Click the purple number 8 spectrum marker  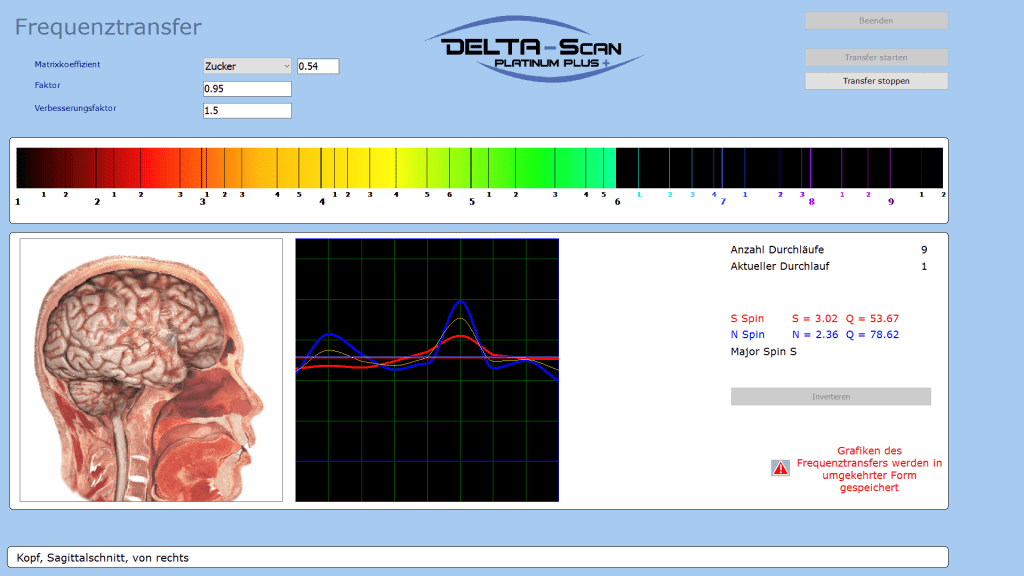click(x=811, y=202)
